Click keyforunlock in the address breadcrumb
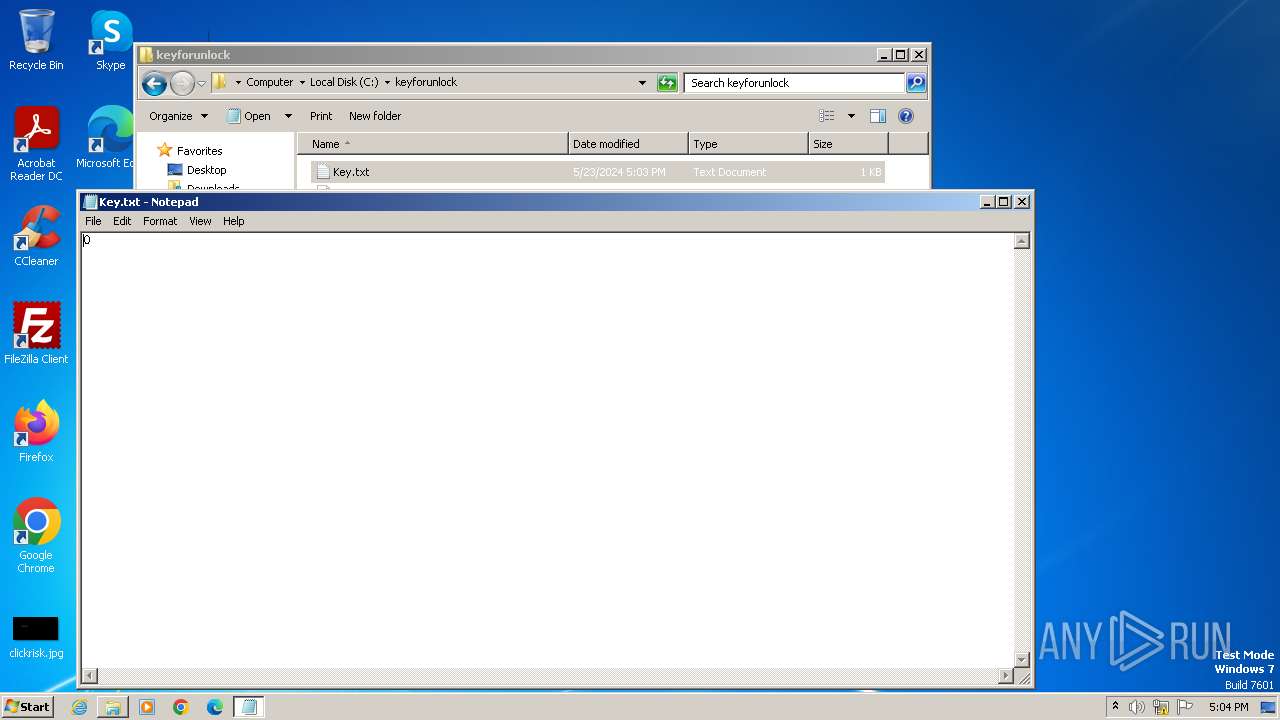Image resolution: width=1280 pixels, height=720 pixels. pos(426,82)
